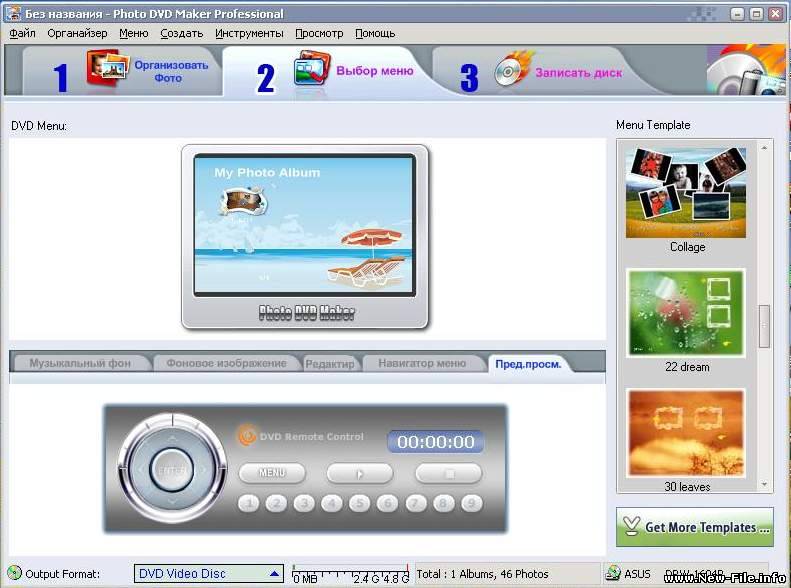Go to step 3 Записать диск
The image size is (791, 588).
tap(540, 72)
